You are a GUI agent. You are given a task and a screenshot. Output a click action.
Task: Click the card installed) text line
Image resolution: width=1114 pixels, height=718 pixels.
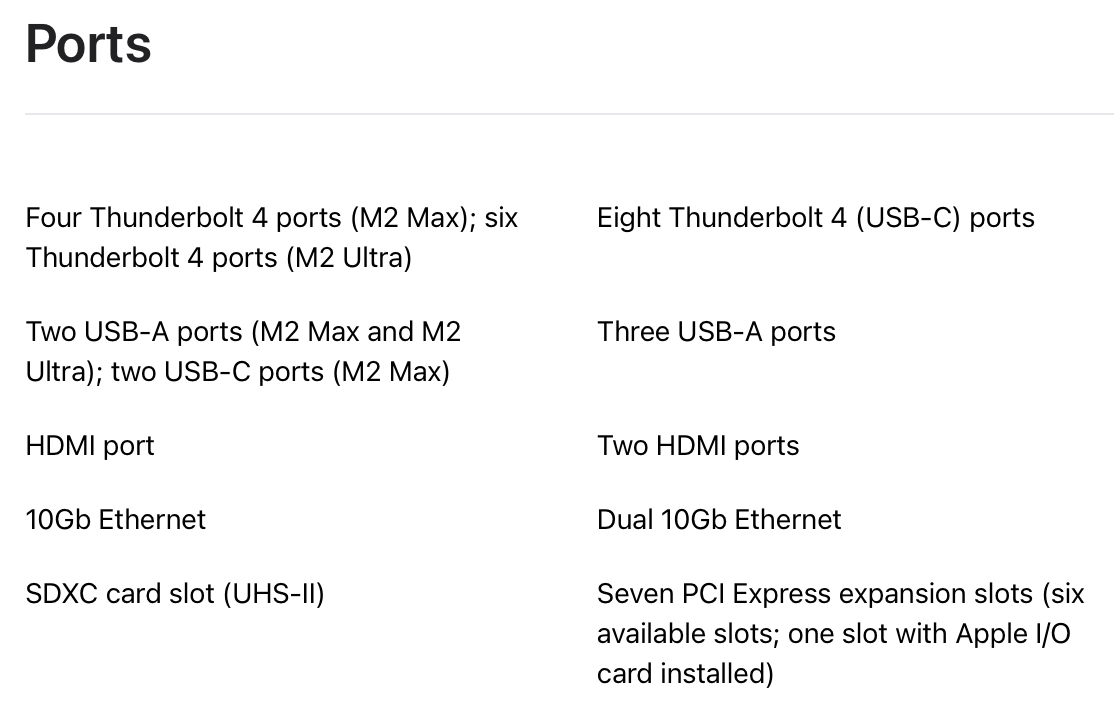[x=685, y=673]
